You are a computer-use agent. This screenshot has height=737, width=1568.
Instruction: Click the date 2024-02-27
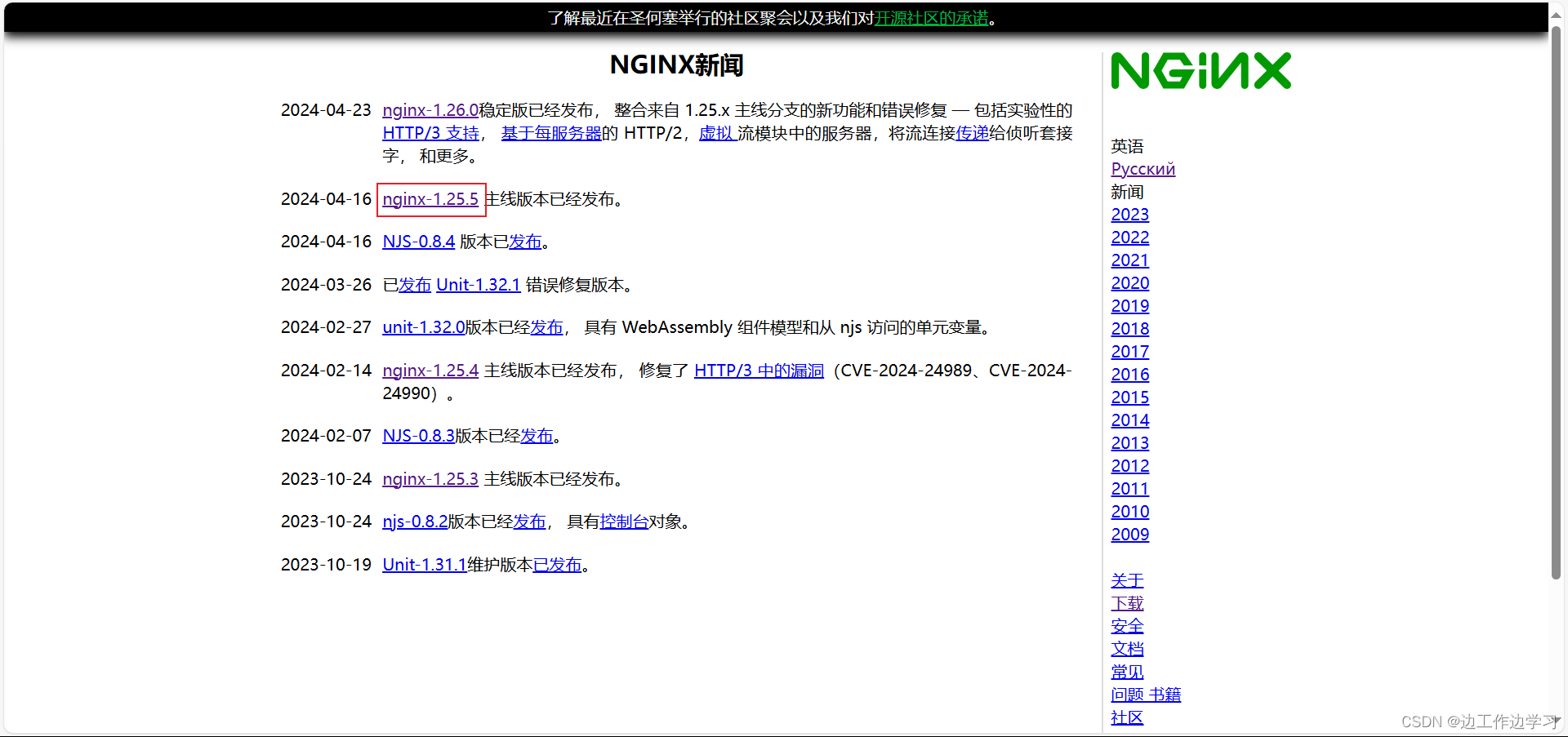326,327
